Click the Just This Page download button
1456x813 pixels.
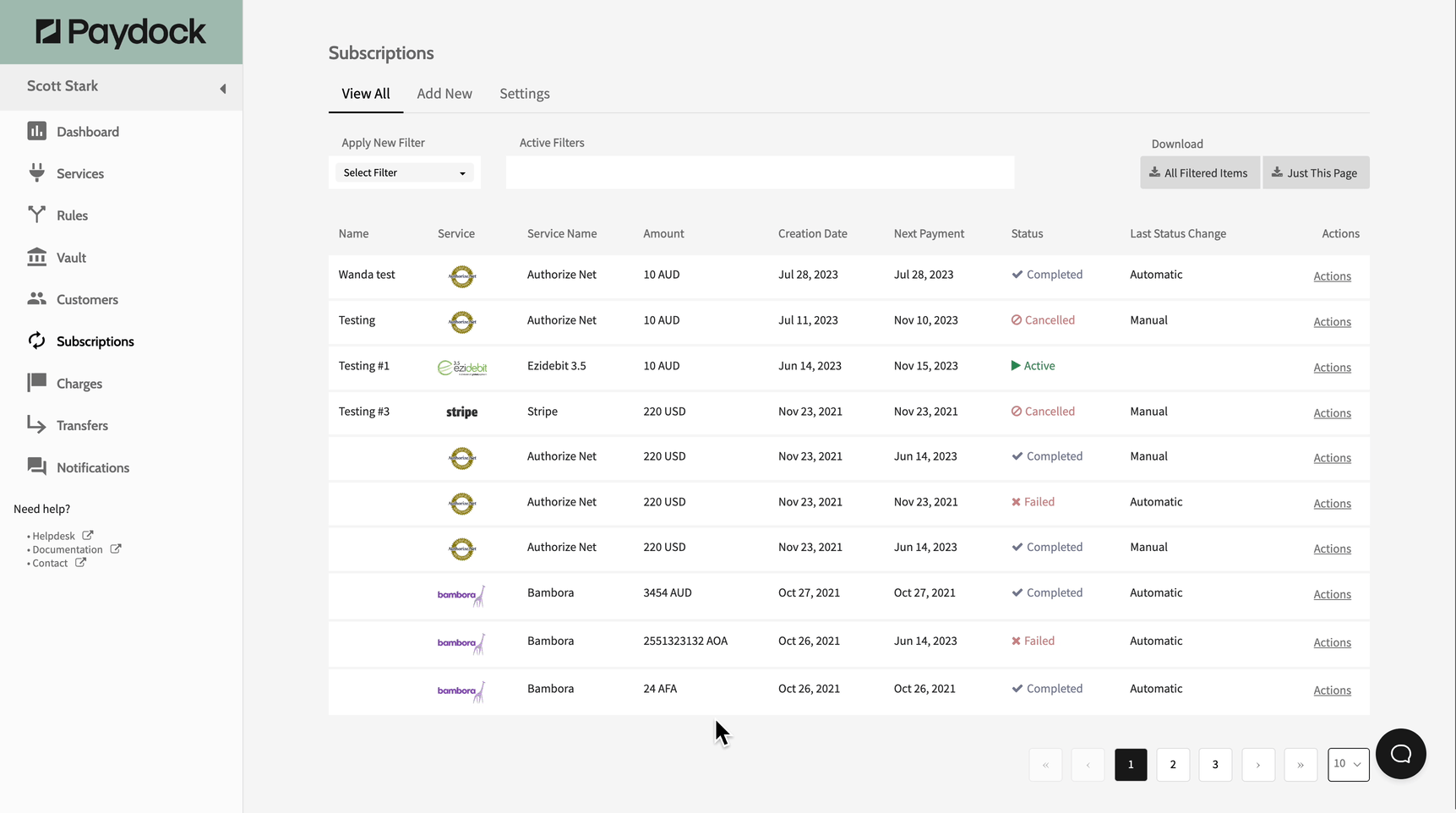coord(1315,173)
